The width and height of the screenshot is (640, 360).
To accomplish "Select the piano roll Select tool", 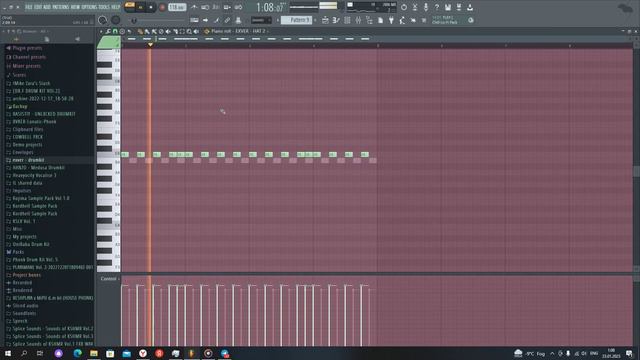I will click(182, 31).
